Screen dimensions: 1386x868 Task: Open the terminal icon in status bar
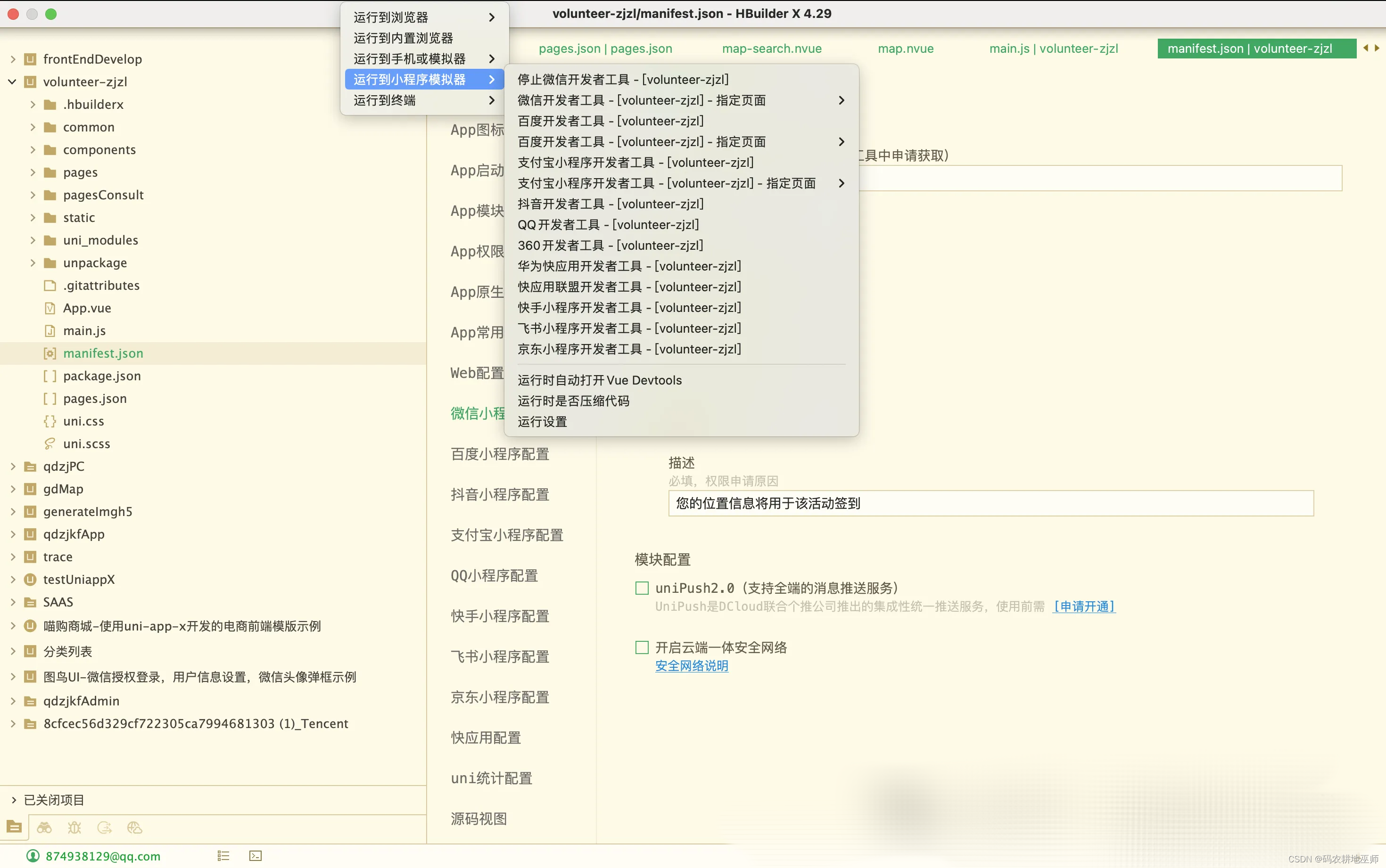(x=256, y=856)
